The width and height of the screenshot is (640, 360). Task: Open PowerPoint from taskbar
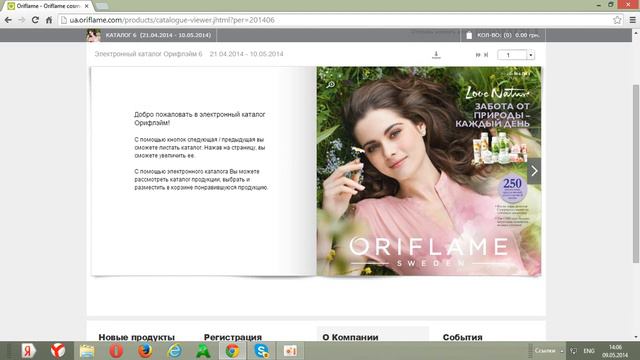(291, 351)
